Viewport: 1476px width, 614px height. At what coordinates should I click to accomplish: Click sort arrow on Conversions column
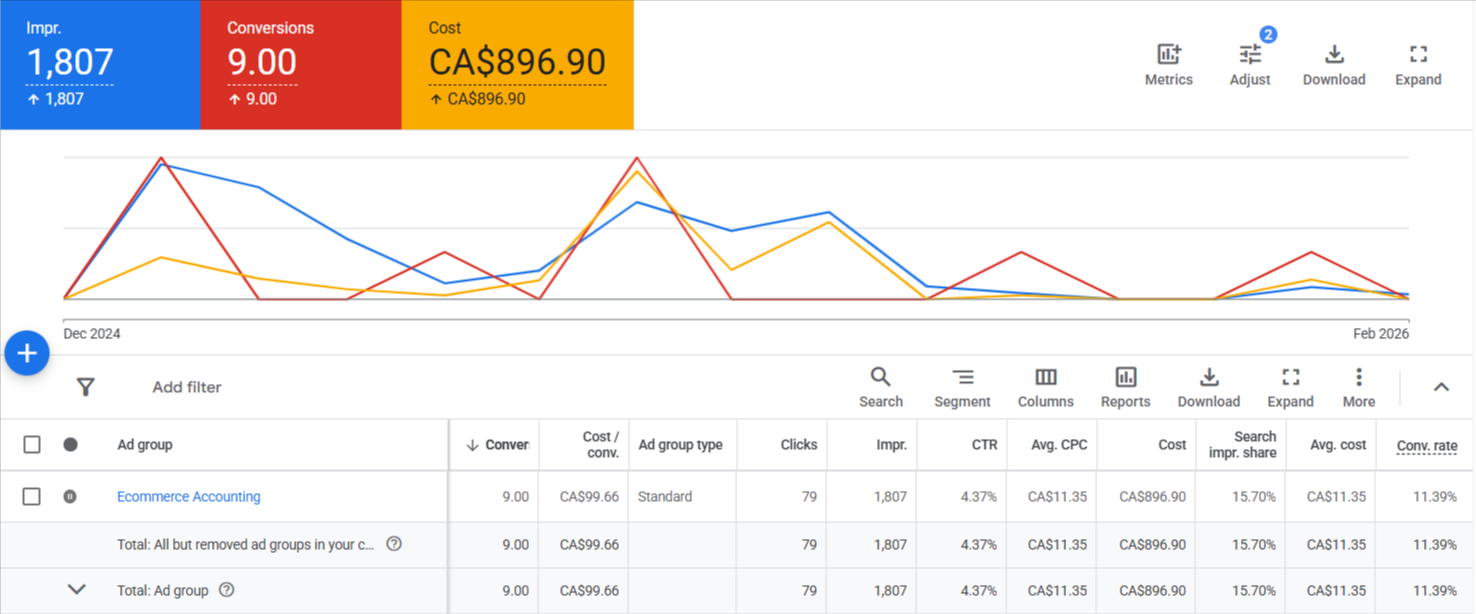pos(472,445)
